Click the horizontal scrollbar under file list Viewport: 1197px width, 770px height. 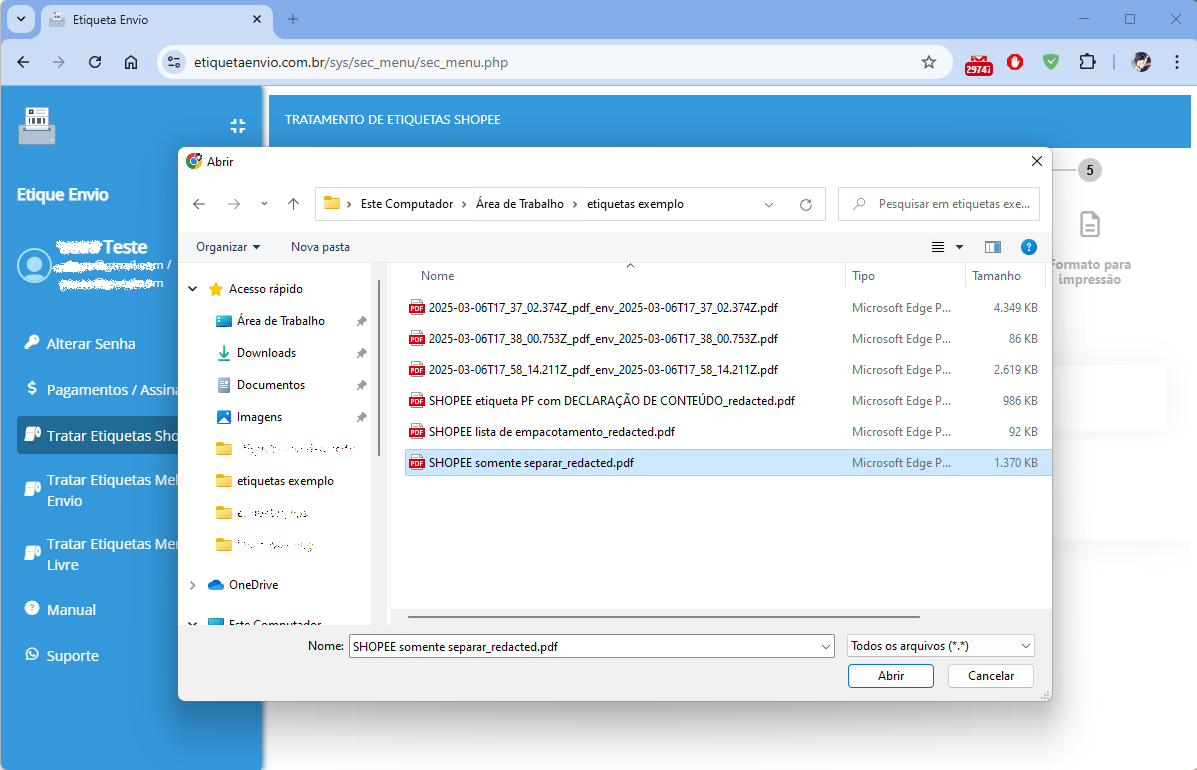point(663,617)
